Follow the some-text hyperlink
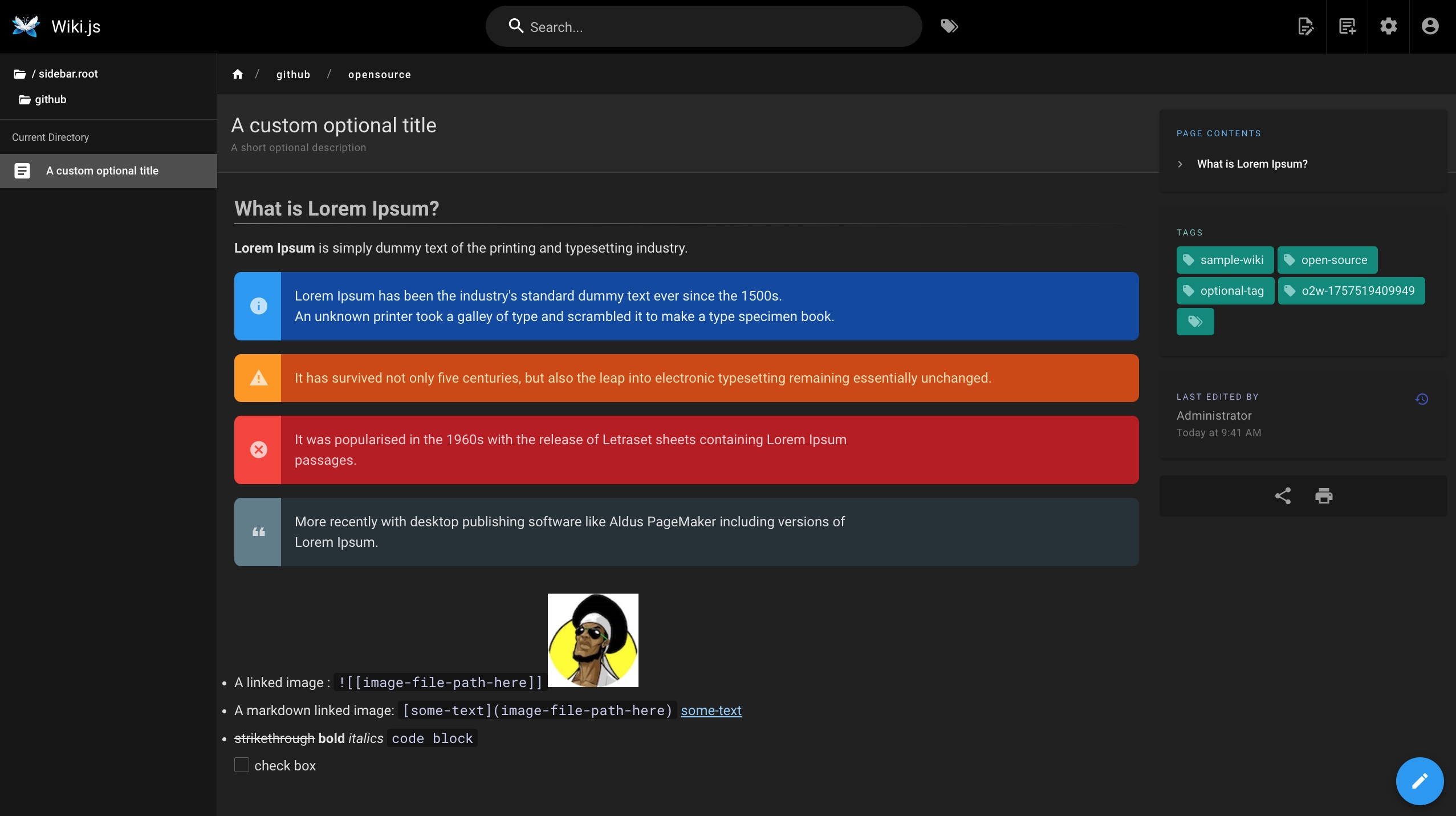Screen dimensions: 1456x816 pyautogui.click(x=711, y=711)
